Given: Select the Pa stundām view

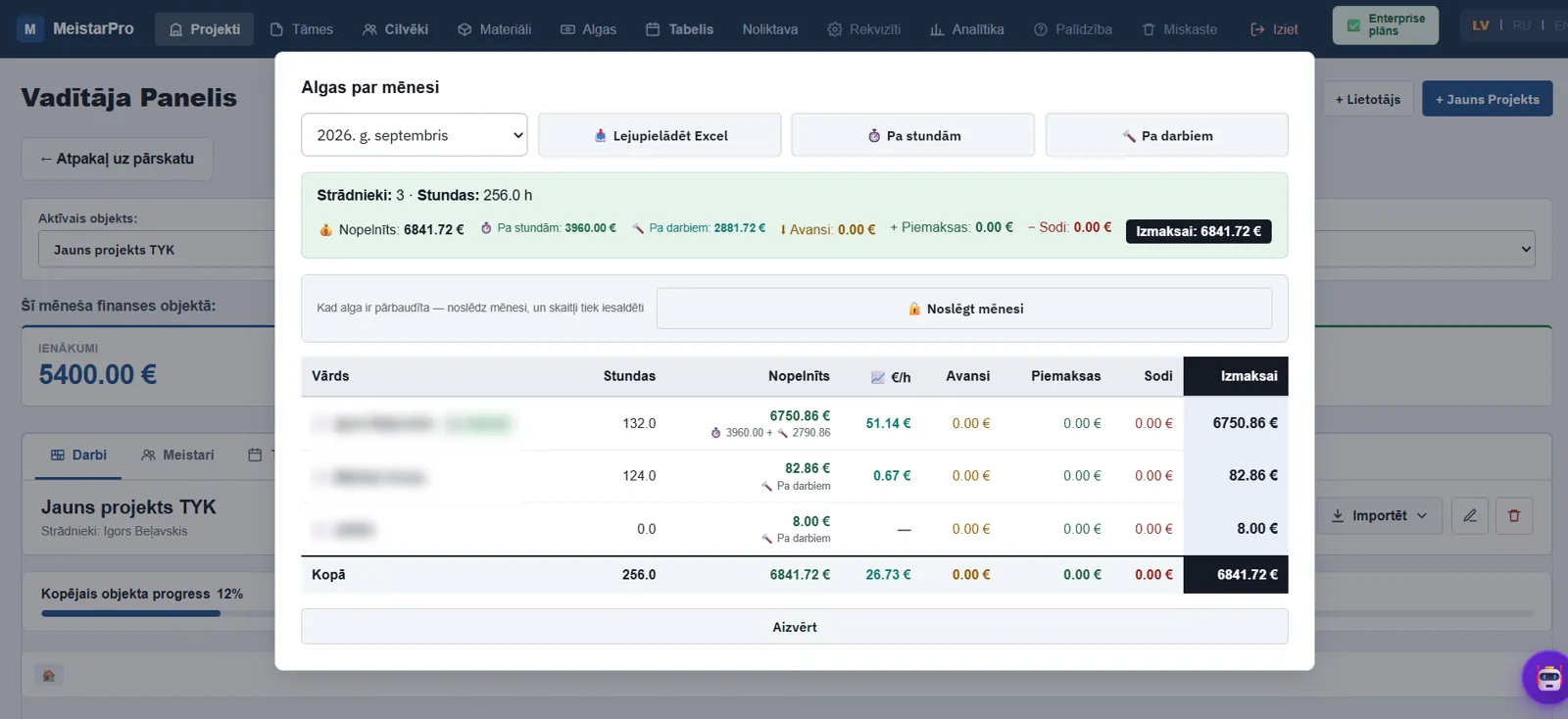Looking at the screenshot, I should click(x=912, y=135).
